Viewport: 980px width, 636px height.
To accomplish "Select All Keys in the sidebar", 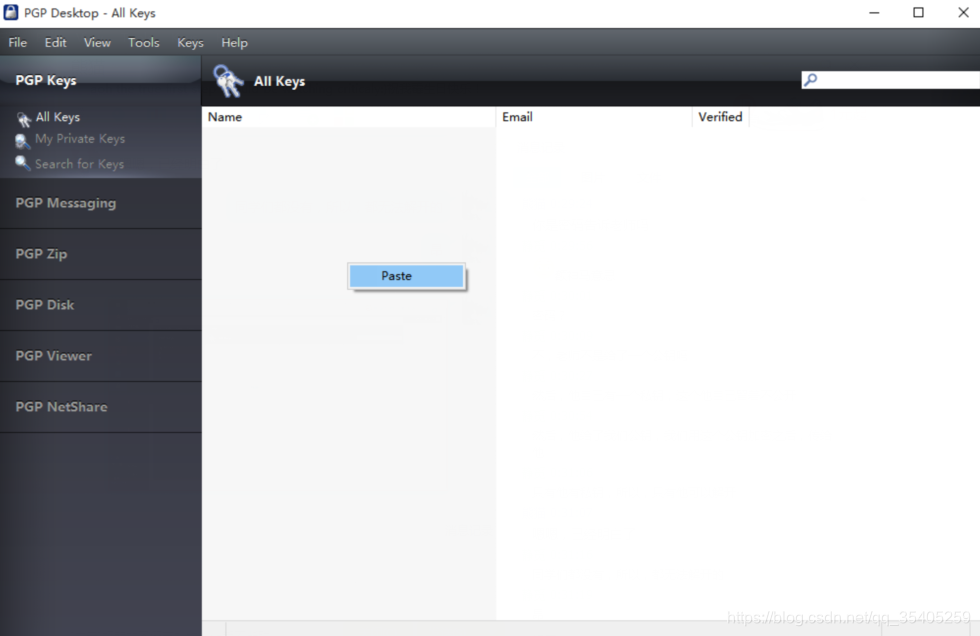I will (x=58, y=117).
